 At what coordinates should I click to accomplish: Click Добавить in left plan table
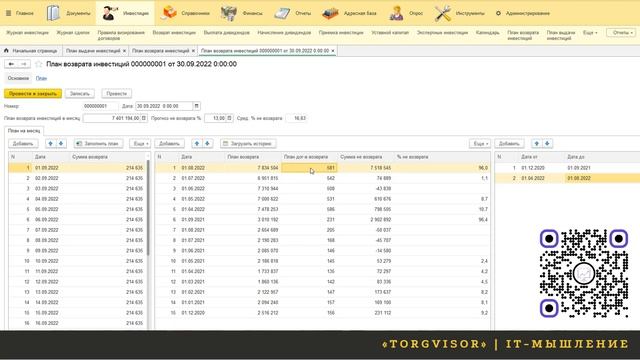[x=23, y=144]
